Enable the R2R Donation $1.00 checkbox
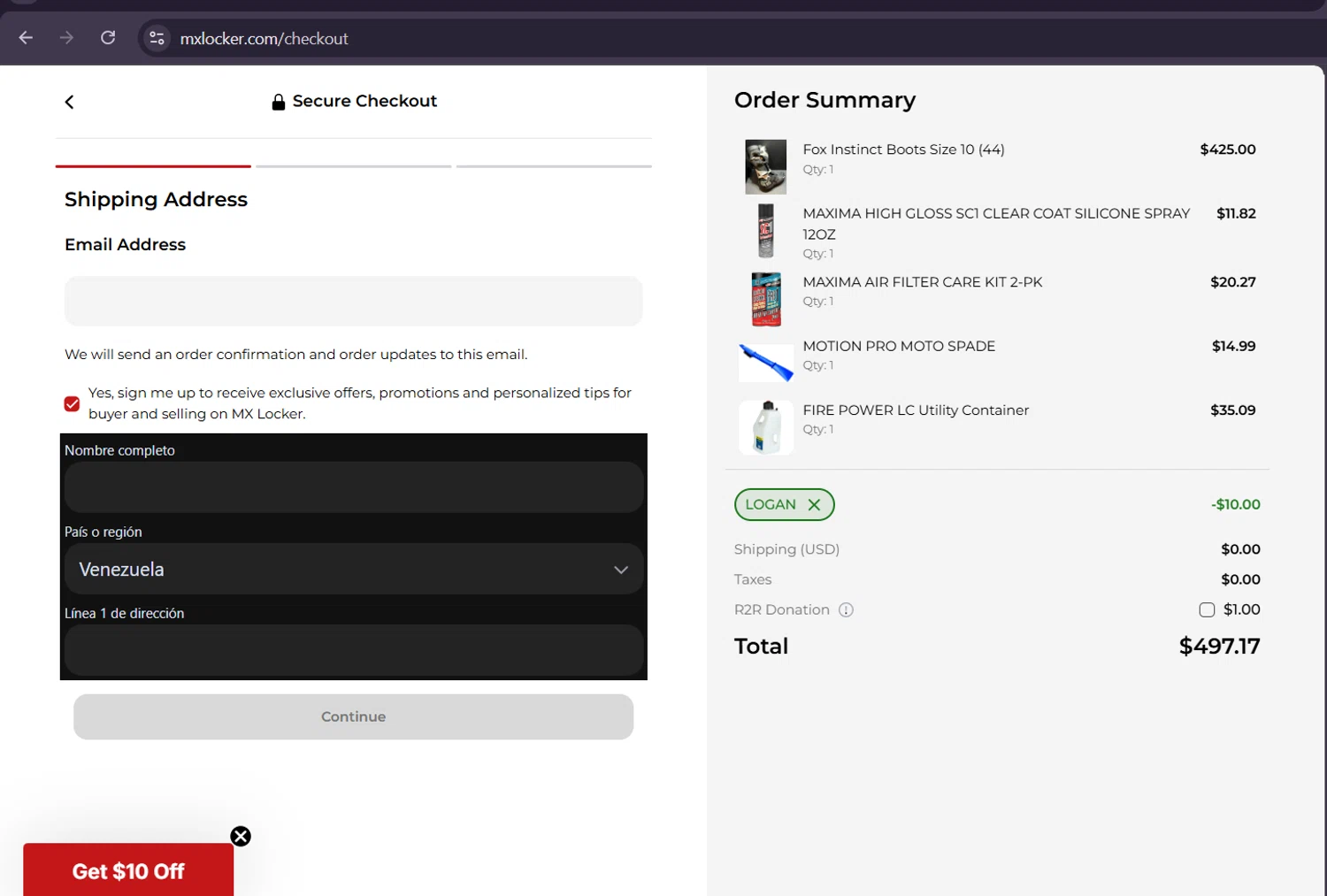This screenshot has width=1327, height=896. pyautogui.click(x=1207, y=609)
